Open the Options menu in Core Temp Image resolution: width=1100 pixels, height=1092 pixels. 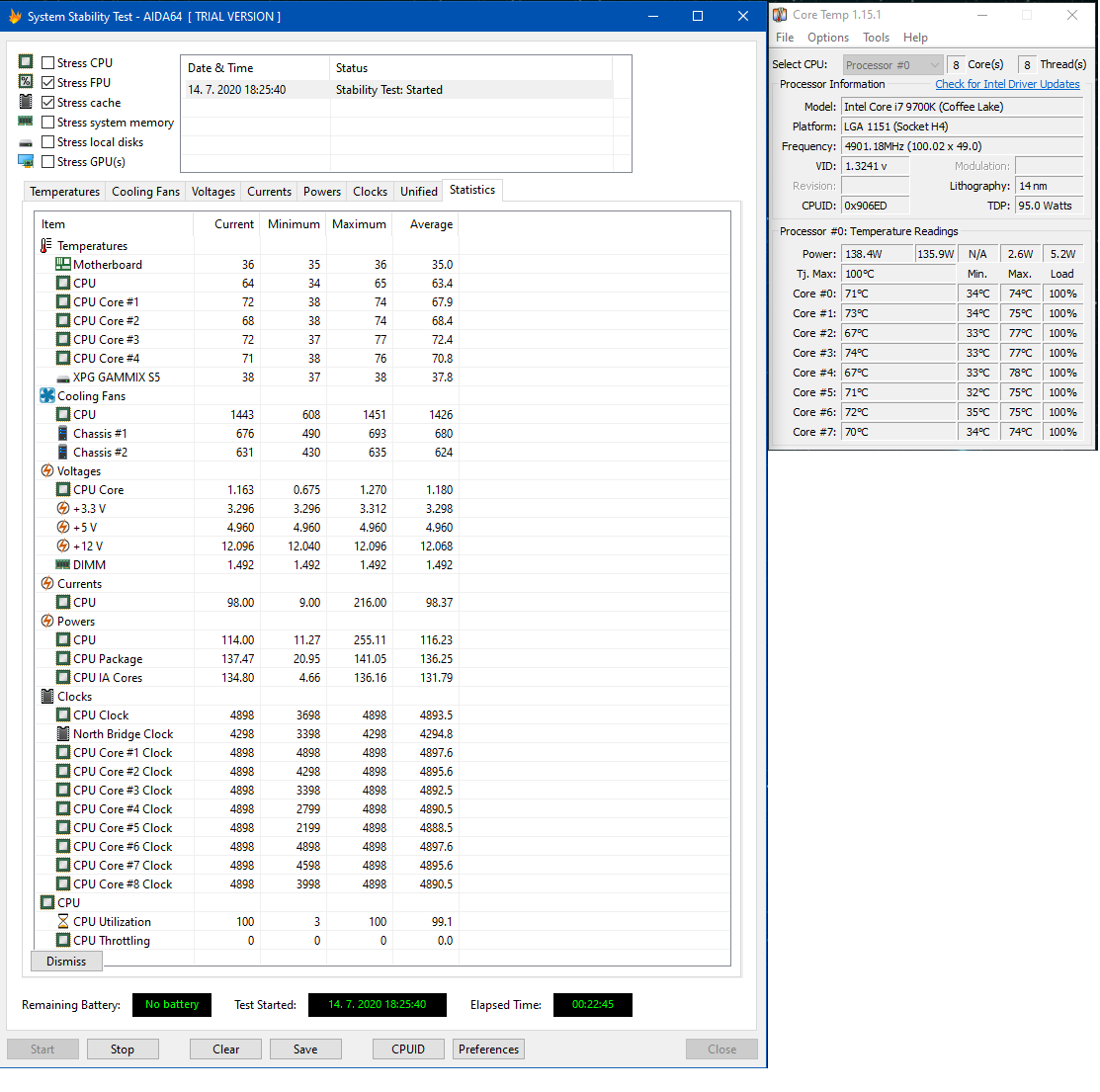(x=827, y=38)
